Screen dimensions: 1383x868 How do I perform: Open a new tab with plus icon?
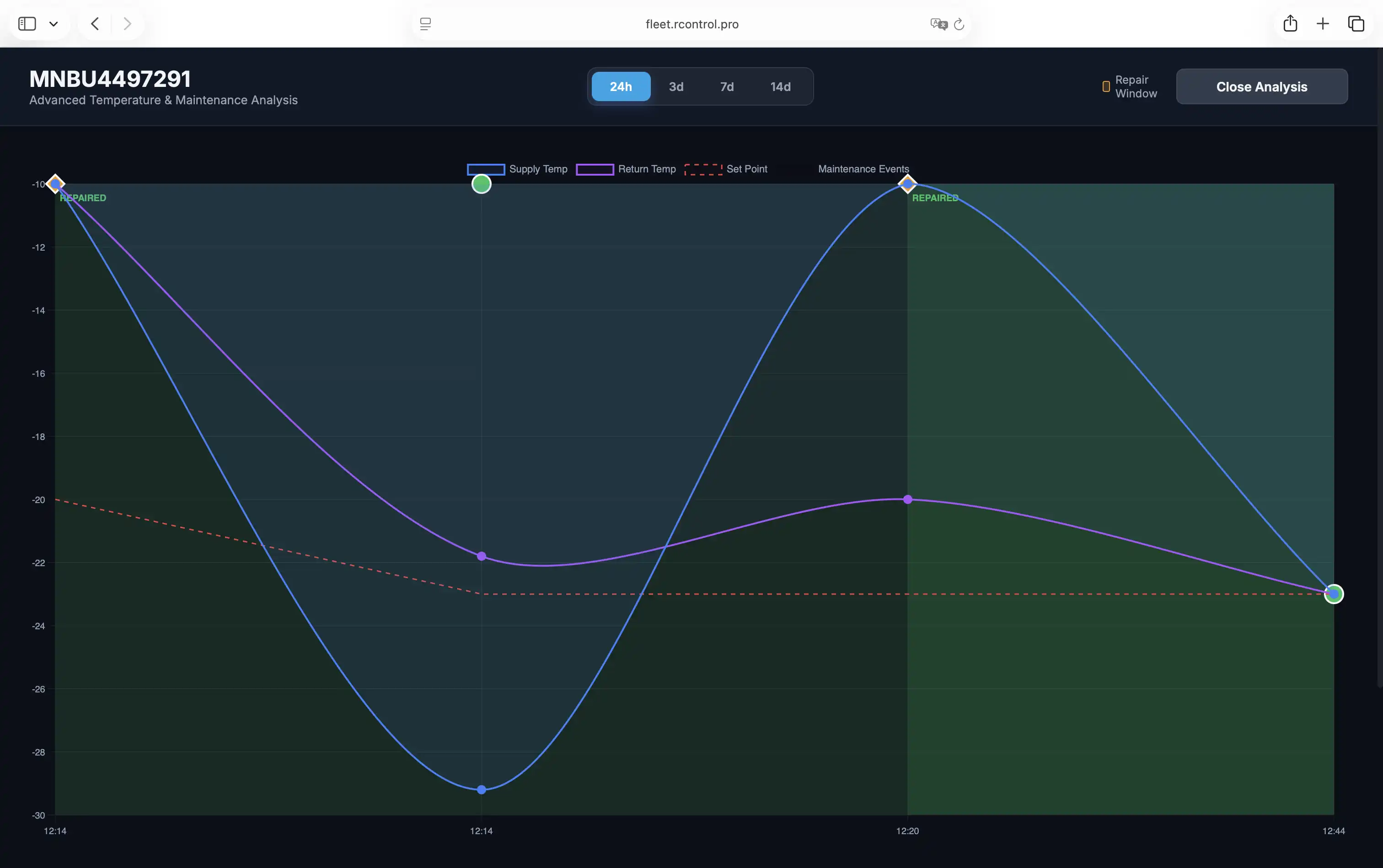[x=1323, y=23]
